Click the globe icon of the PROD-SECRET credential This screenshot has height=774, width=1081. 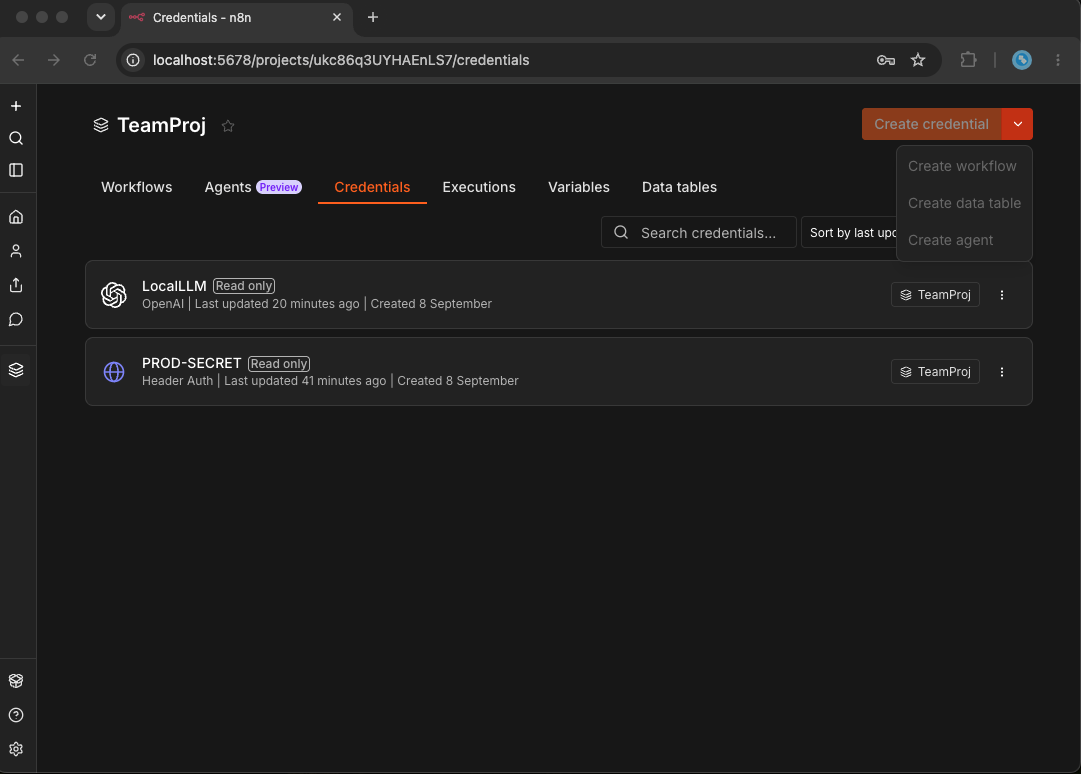(x=114, y=372)
